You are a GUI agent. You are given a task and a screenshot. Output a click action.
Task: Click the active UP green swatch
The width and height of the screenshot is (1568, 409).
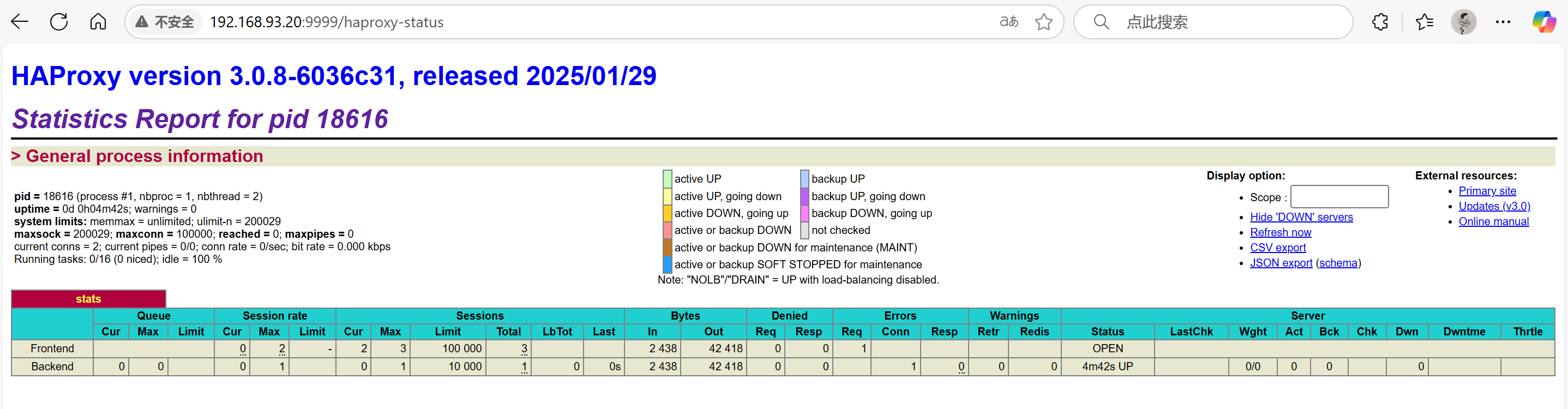(667, 179)
